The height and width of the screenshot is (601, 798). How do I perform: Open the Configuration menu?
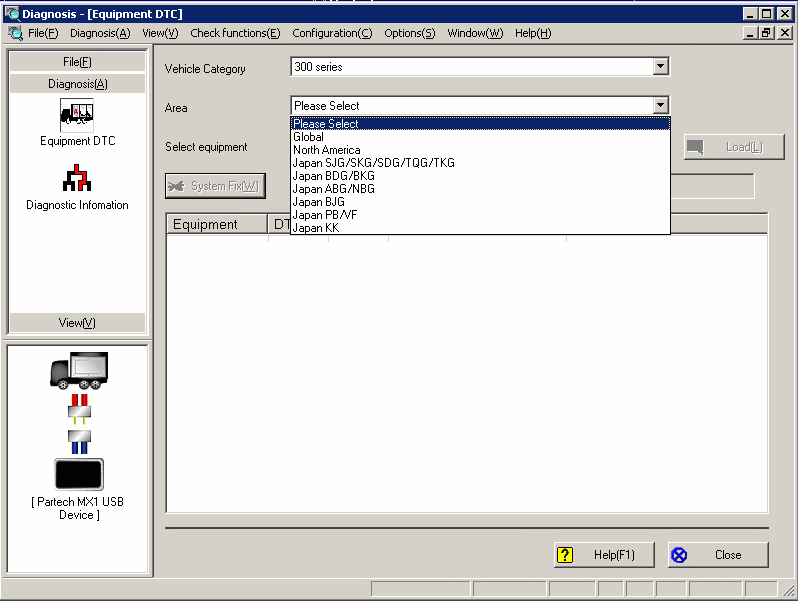tap(332, 33)
